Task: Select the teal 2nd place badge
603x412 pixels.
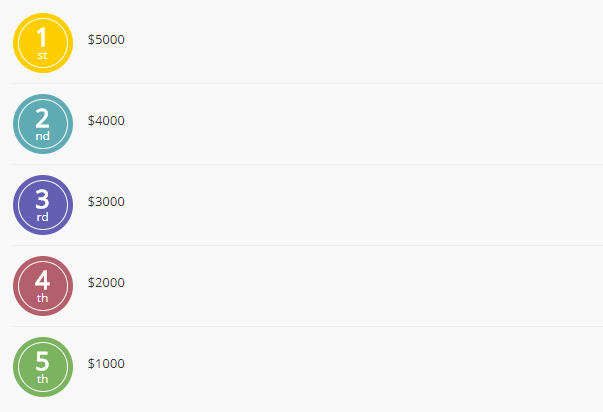Action: [x=43, y=124]
